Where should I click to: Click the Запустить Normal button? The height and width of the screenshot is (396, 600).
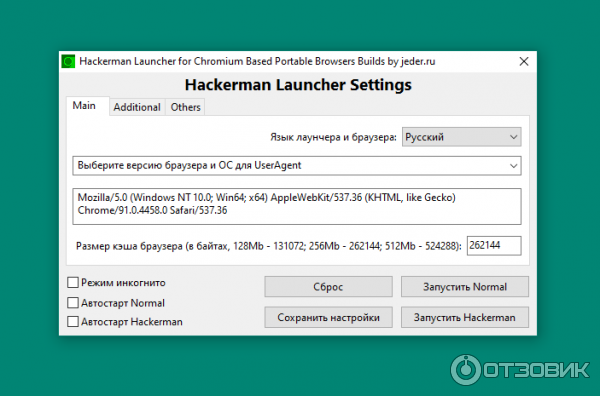465,287
